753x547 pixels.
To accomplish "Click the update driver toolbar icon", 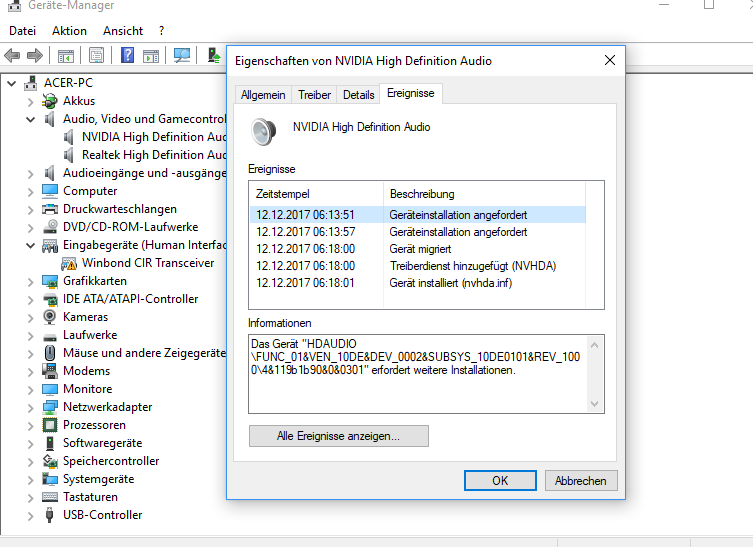I will [214, 55].
